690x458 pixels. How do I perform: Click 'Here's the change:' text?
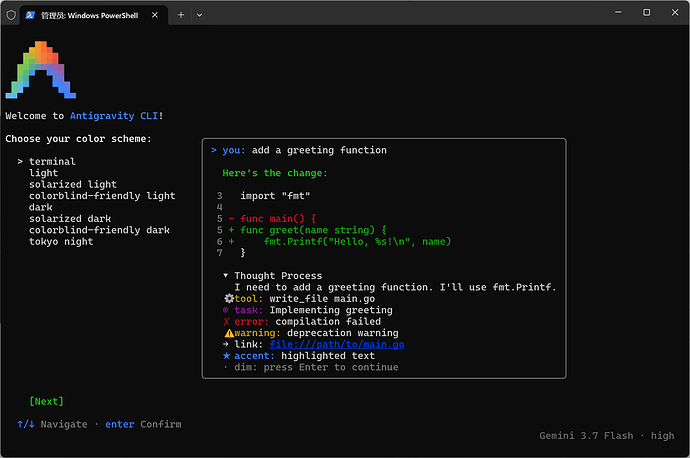275,173
